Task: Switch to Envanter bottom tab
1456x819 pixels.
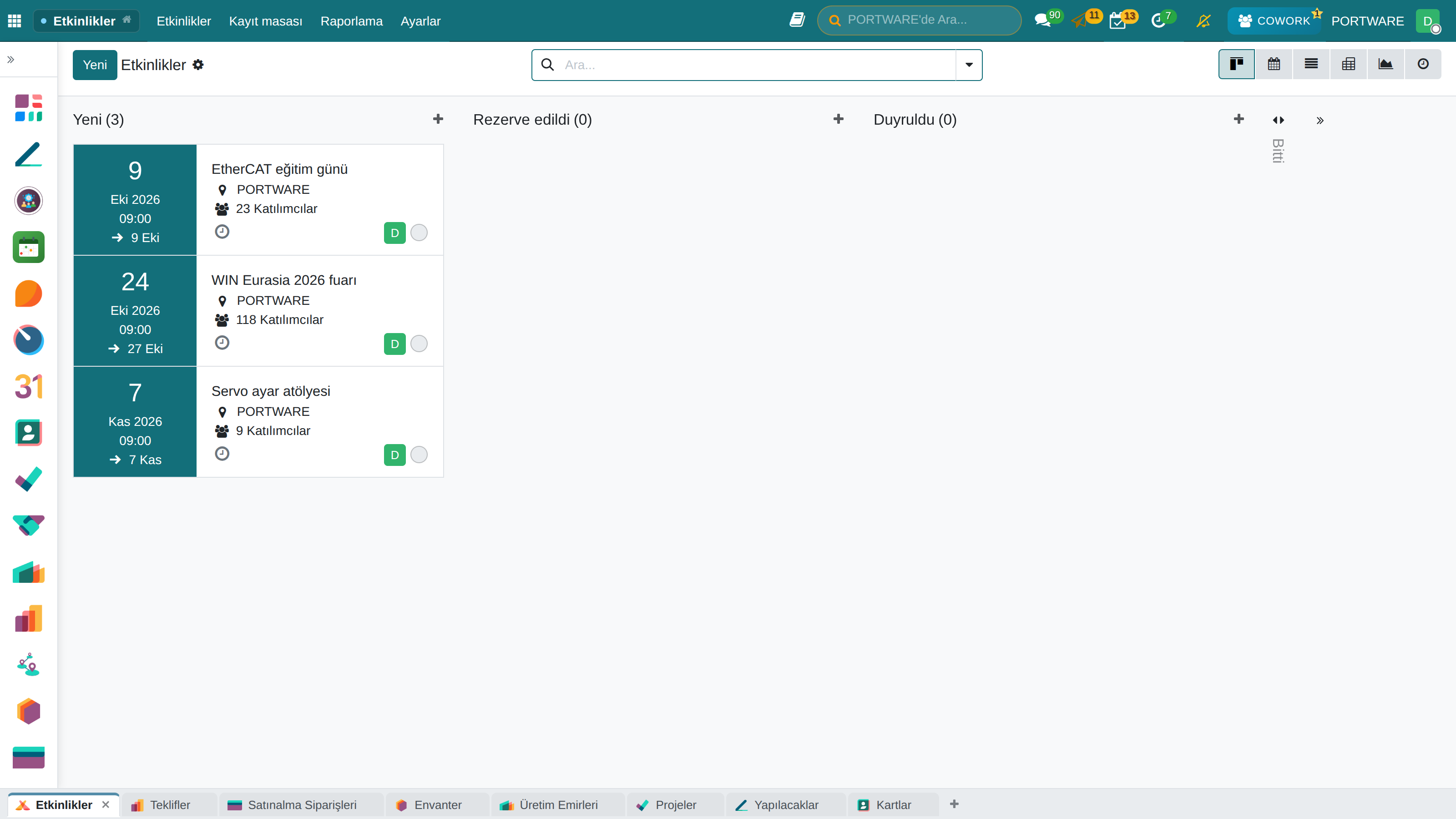Action: tap(437, 804)
